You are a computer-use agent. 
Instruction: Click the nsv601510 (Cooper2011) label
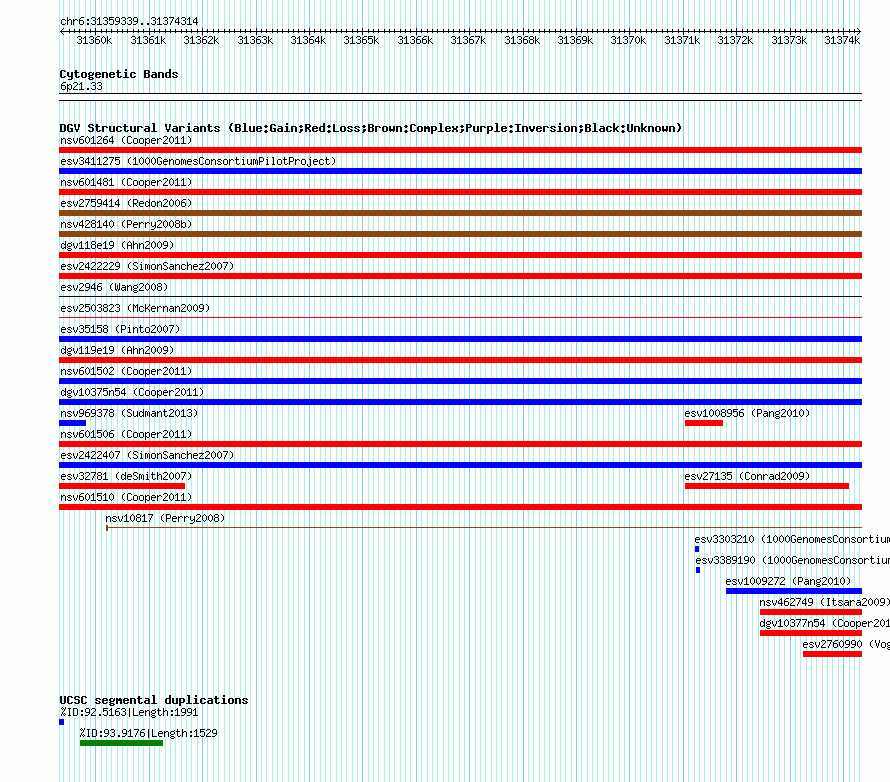(126, 497)
